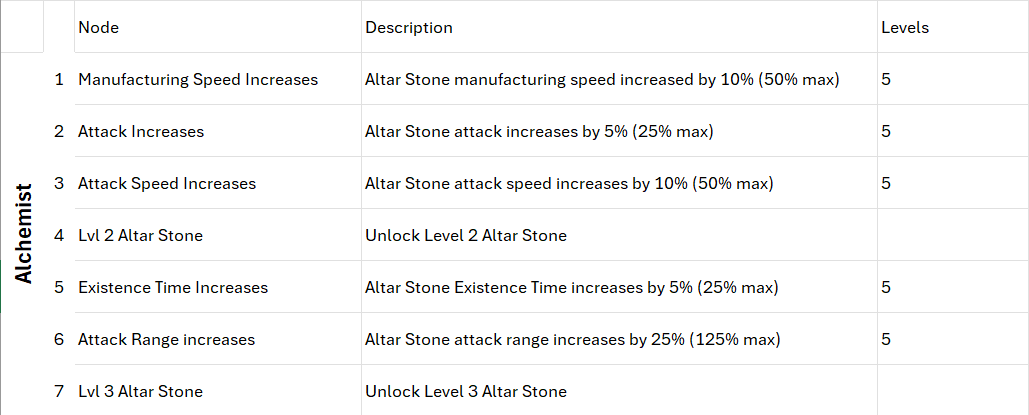Select the Node header cell

tap(218, 27)
